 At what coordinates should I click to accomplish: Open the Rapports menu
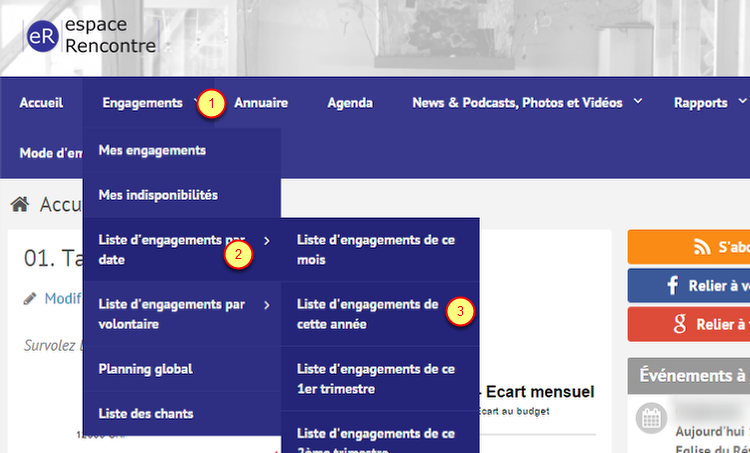701,103
